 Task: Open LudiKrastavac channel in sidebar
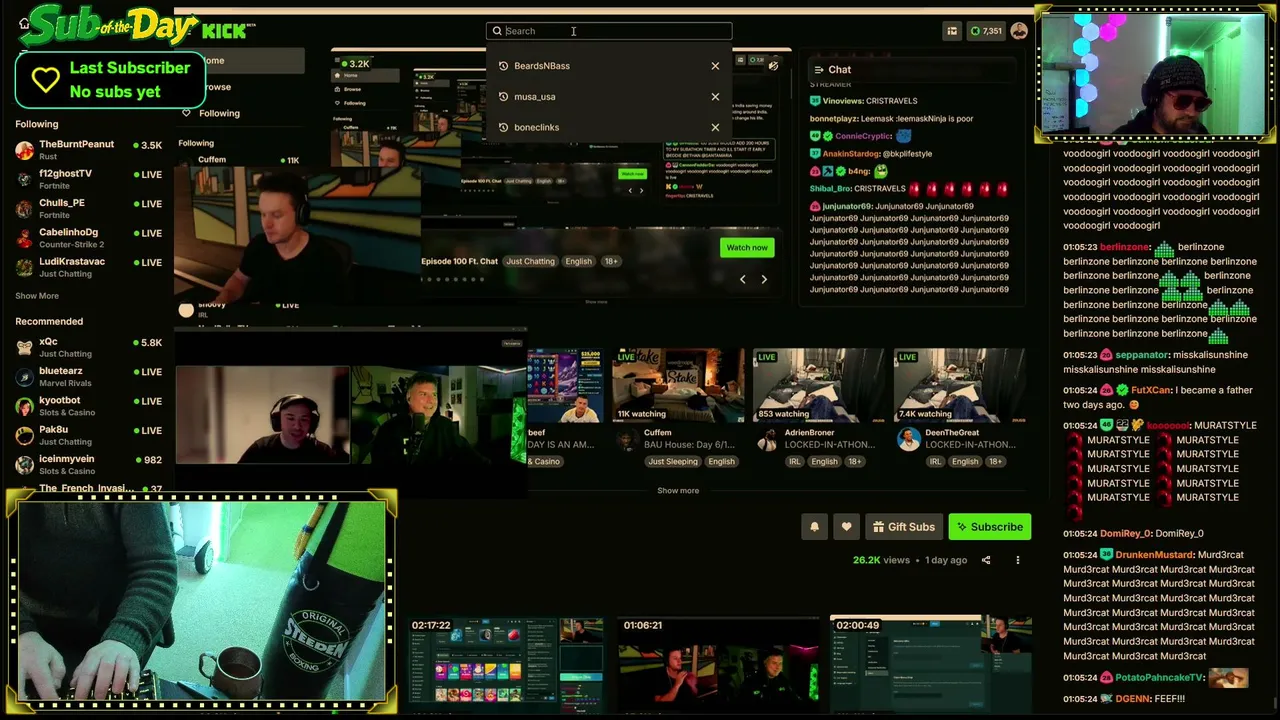coord(89,267)
